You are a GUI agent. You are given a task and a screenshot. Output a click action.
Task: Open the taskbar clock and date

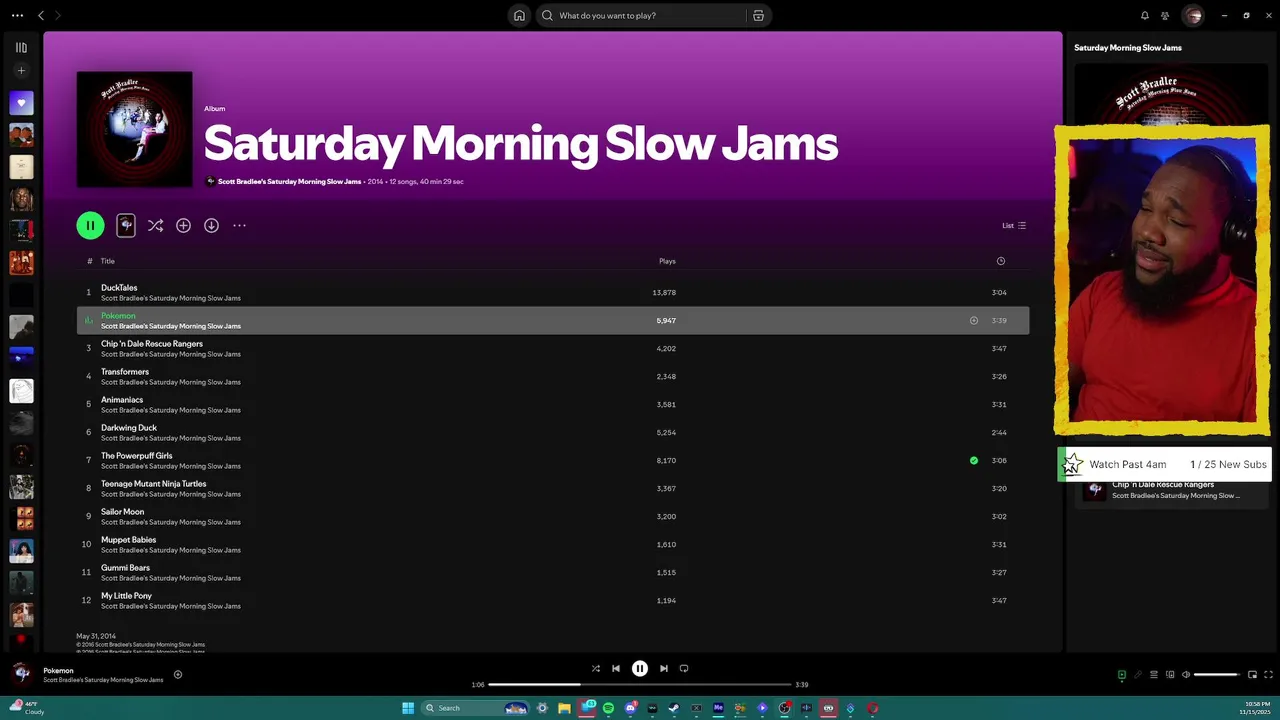pyautogui.click(x=1254, y=708)
